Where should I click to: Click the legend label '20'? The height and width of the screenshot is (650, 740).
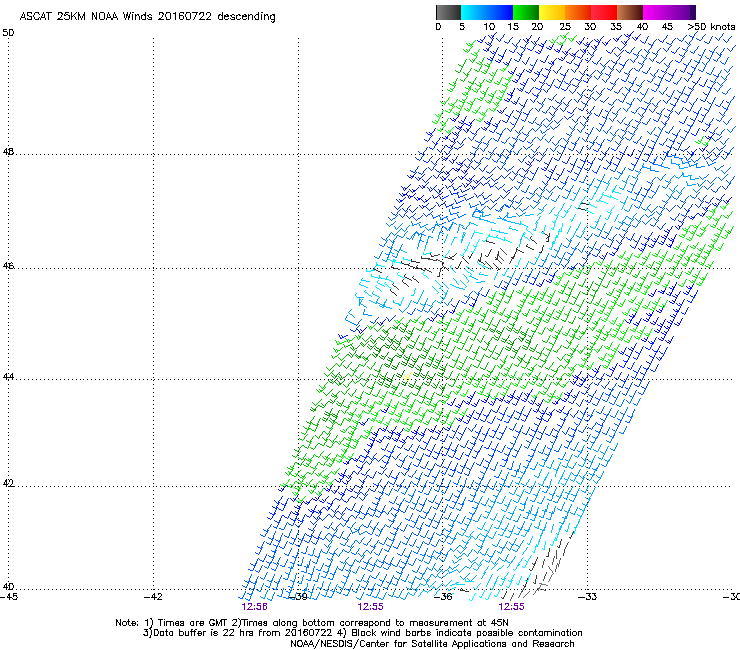tap(537, 27)
